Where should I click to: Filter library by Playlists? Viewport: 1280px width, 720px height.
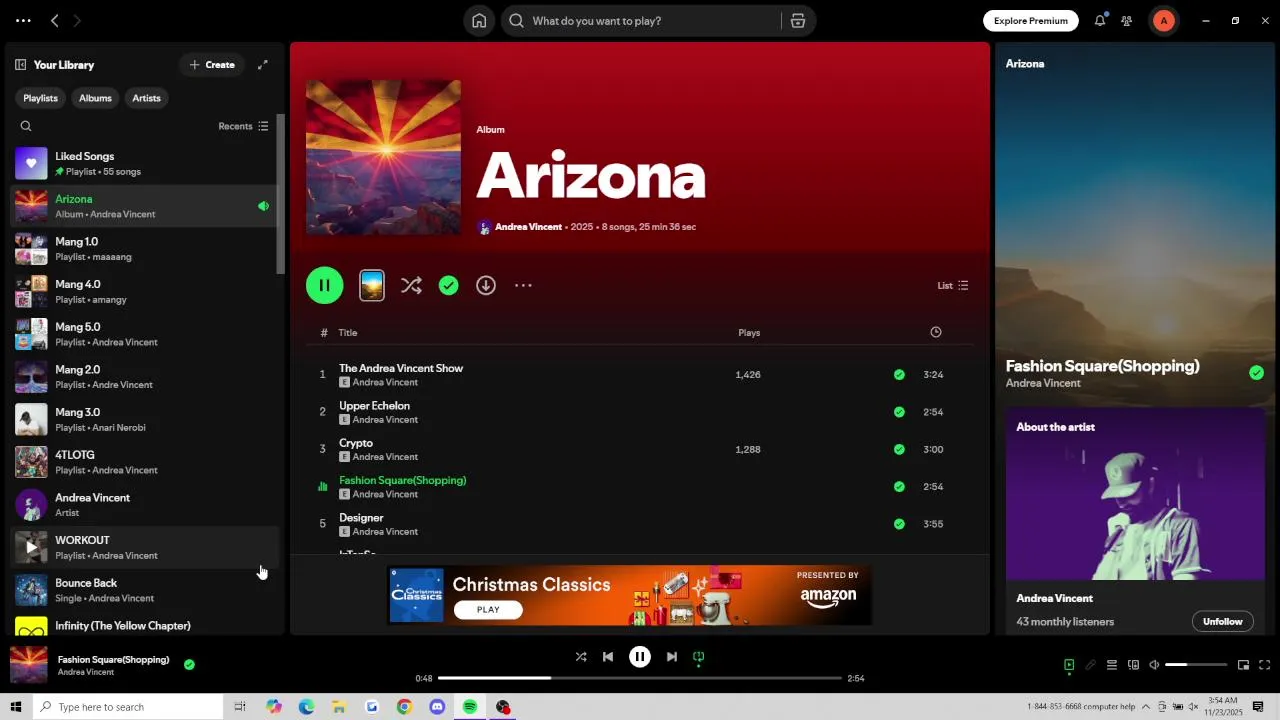(x=40, y=98)
